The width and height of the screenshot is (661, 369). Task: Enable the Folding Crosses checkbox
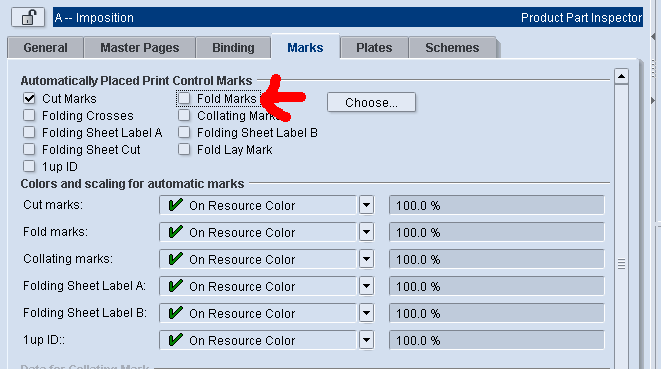click(x=29, y=115)
